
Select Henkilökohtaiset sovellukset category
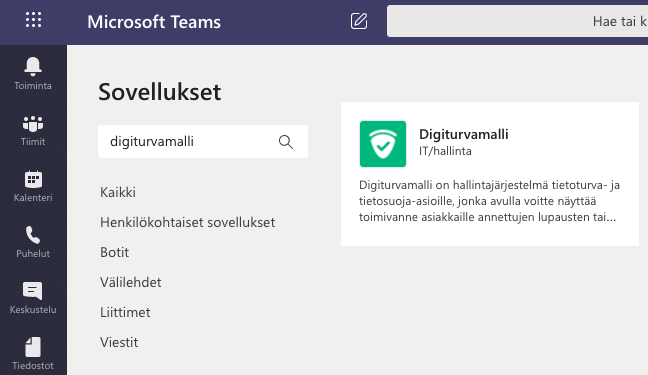(x=188, y=222)
